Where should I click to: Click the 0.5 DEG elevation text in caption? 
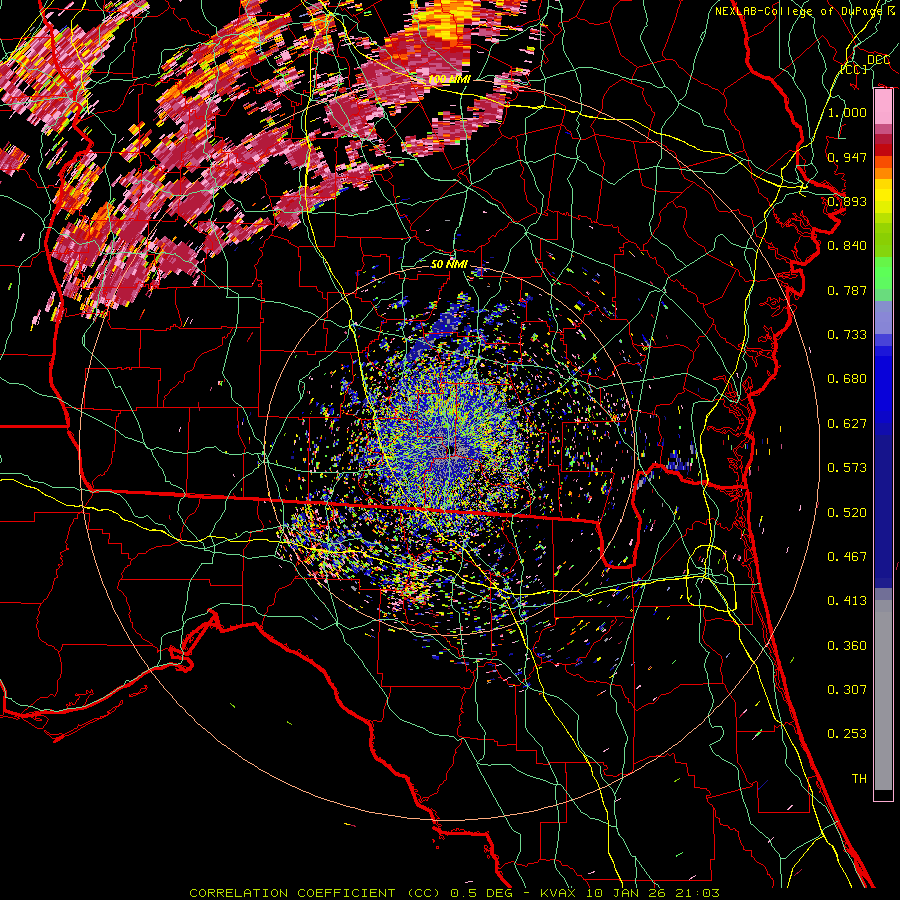click(x=481, y=893)
